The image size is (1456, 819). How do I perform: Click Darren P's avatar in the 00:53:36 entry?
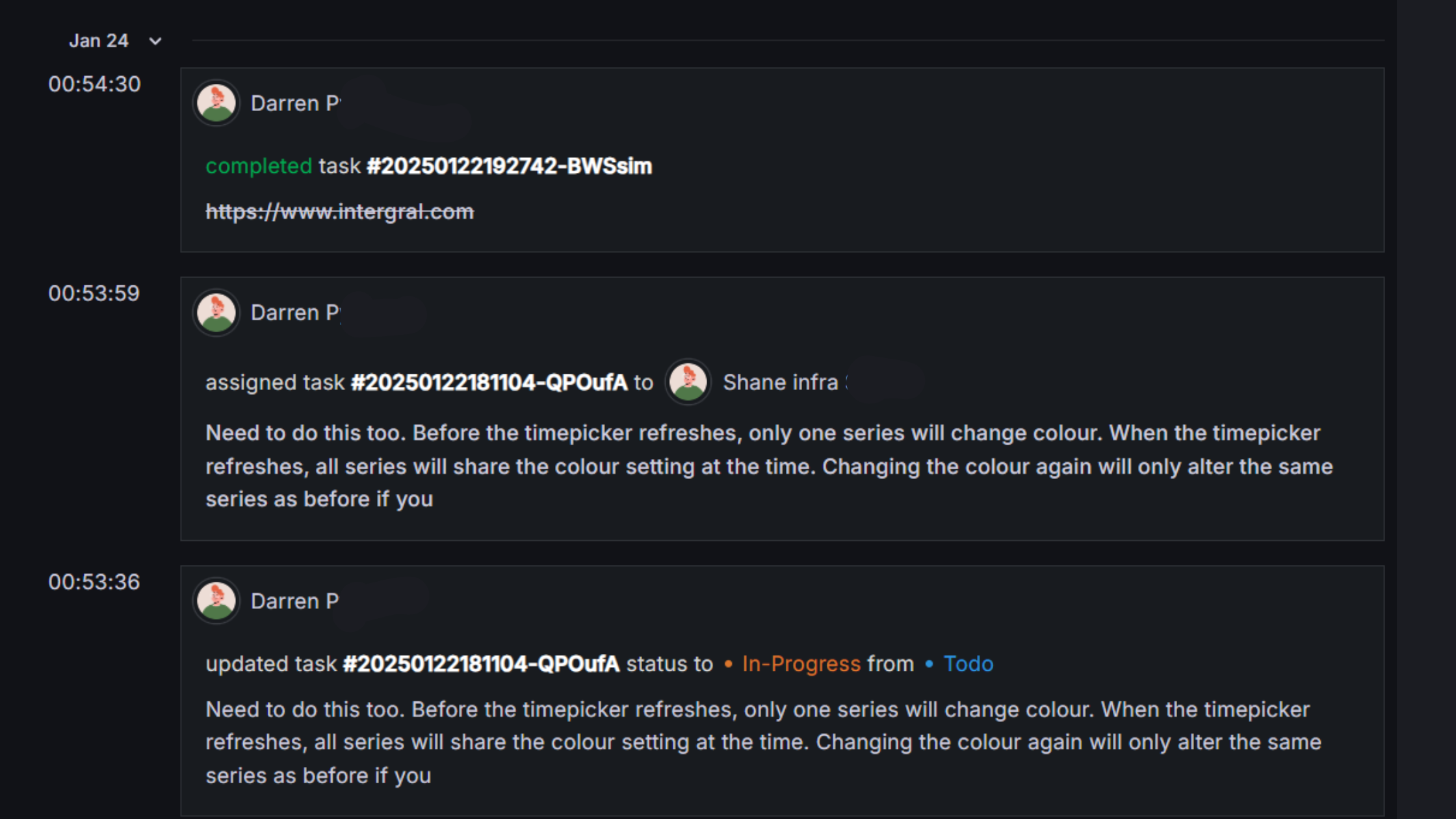(x=216, y=600)
